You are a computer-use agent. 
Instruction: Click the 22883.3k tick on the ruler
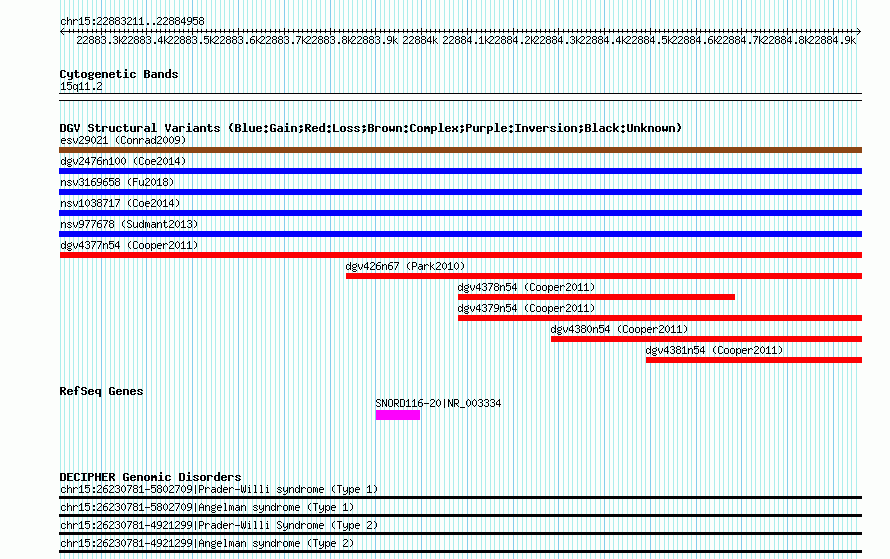pos(99,40)
